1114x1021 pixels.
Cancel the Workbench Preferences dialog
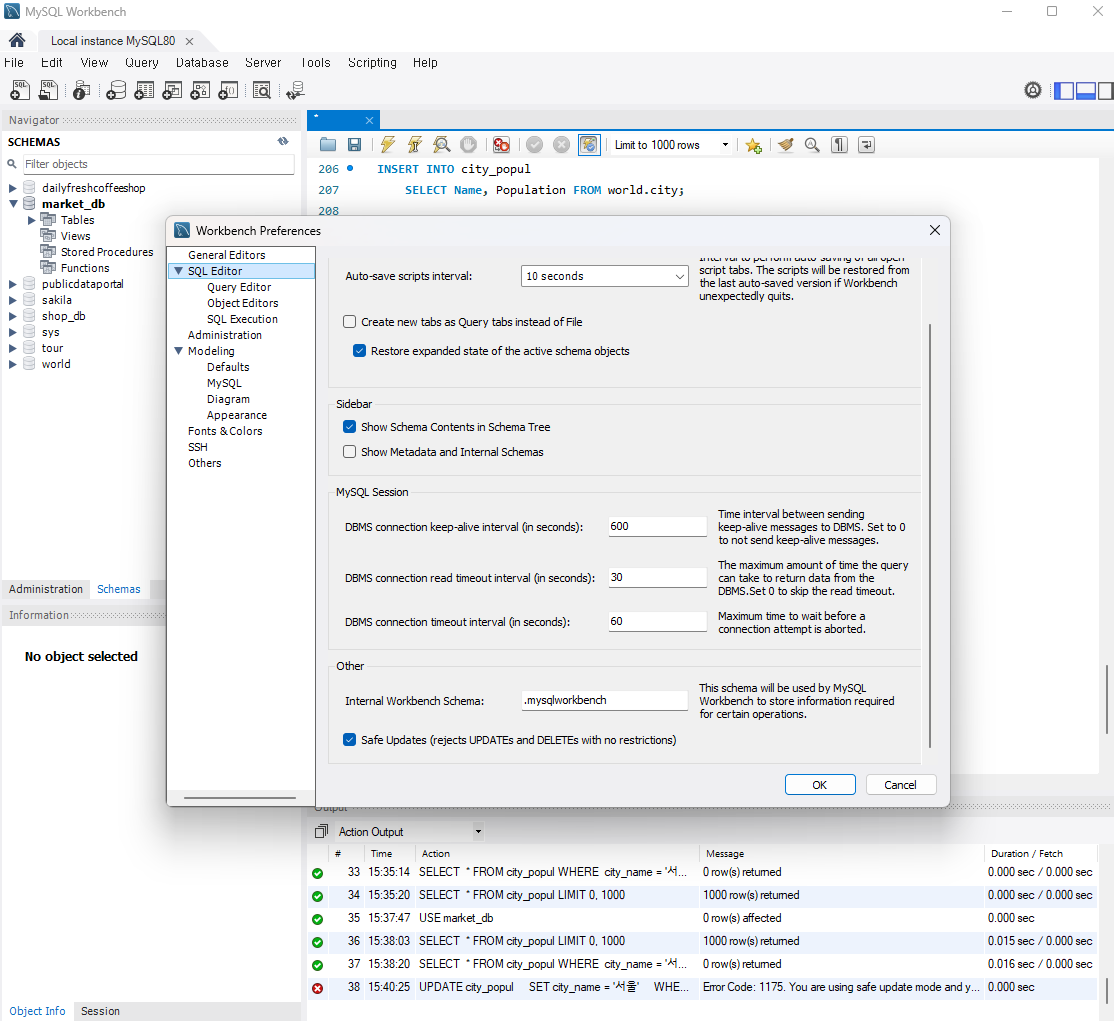point(900,784)
